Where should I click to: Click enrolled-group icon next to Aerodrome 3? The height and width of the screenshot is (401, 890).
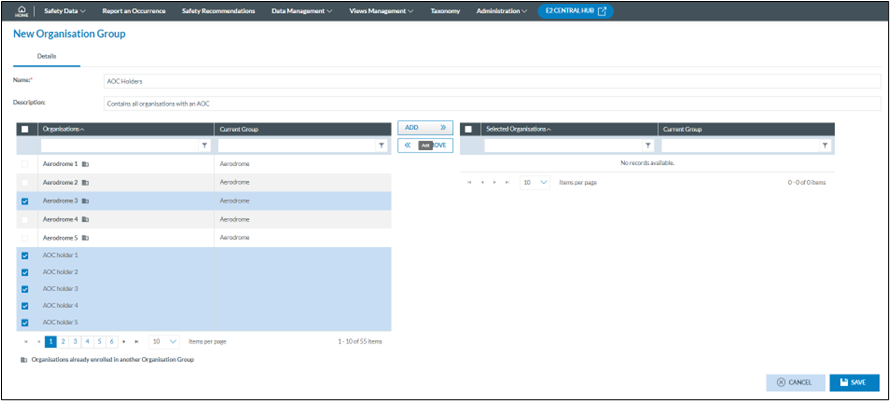(x=86, y=201)
